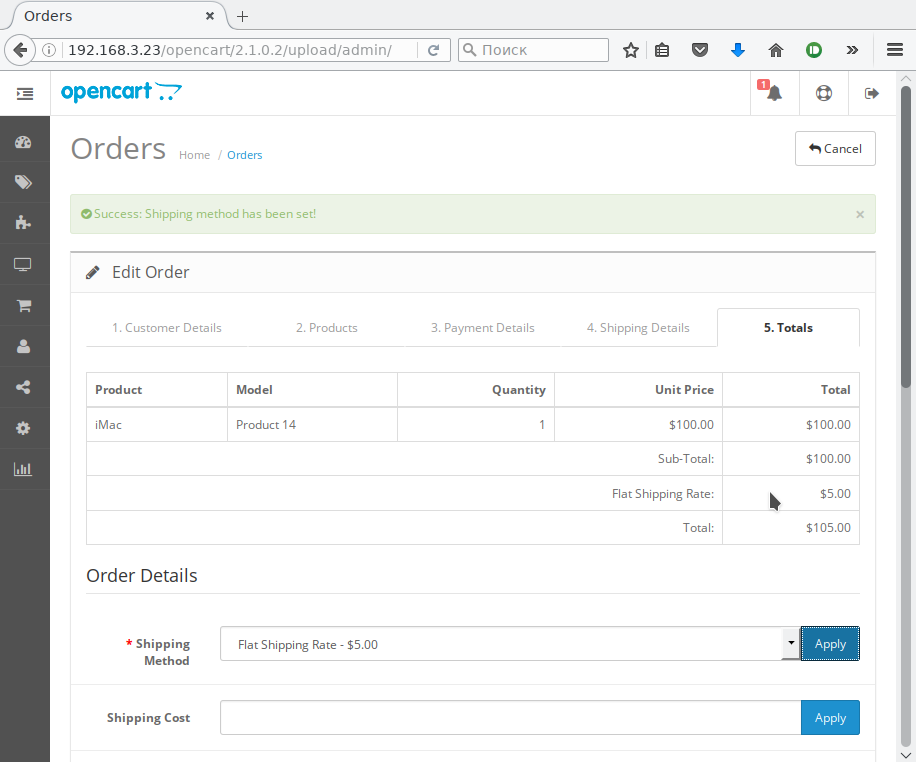Click the page vertical scrollbar thumb

click(905, 237)
